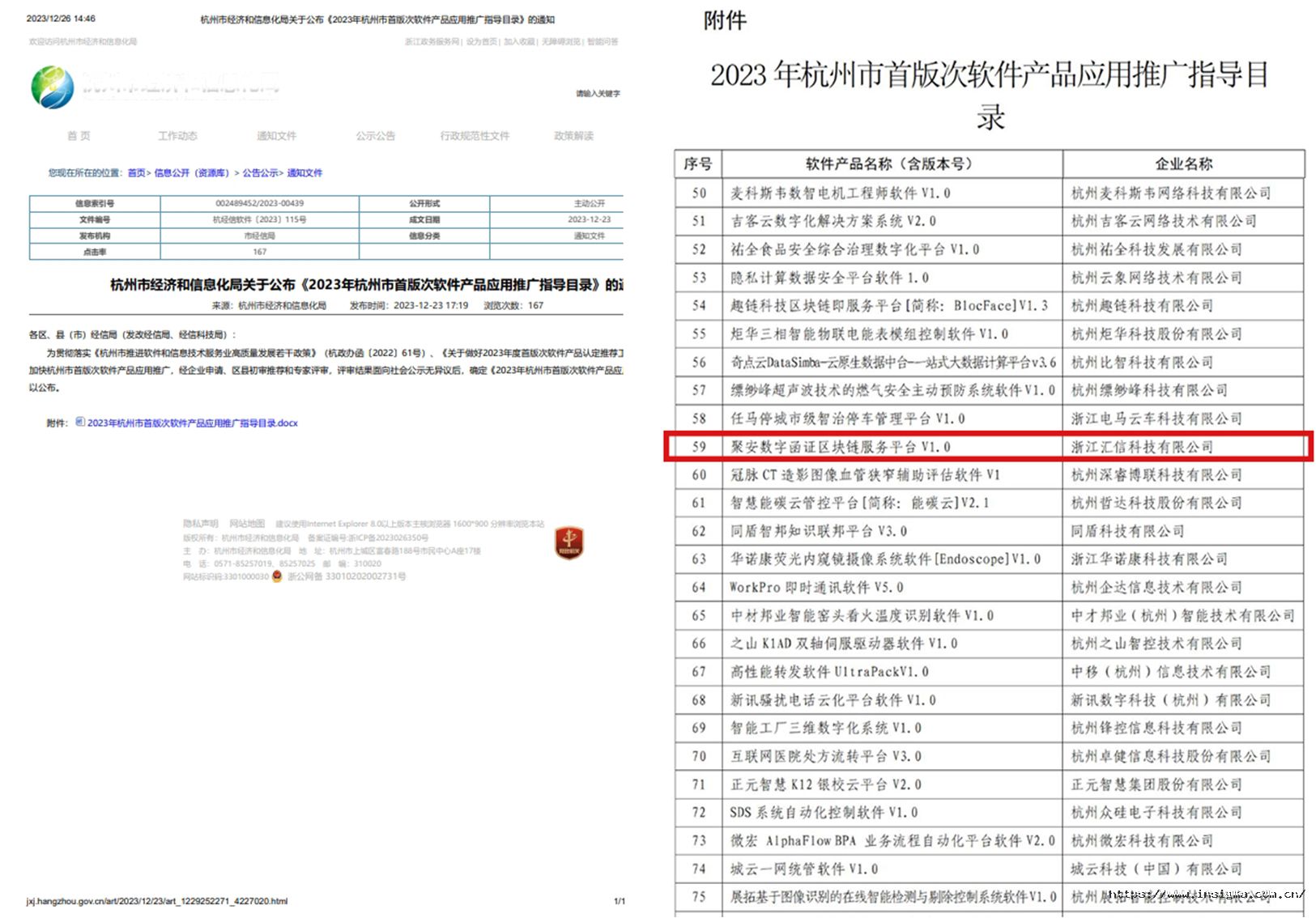
Task: Open the 首页 navigation menu item
Action: click(x=79, y=136)
